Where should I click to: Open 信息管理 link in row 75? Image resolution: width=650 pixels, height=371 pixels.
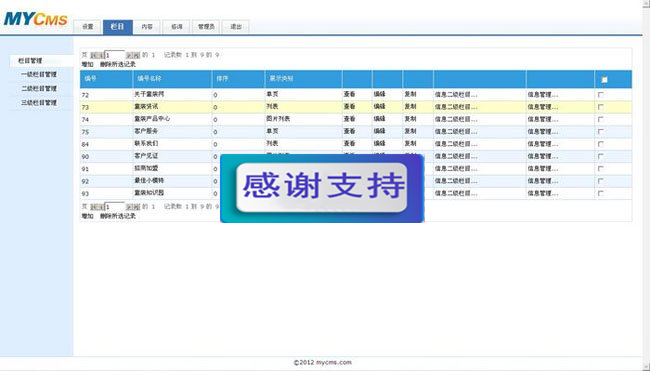543,132
